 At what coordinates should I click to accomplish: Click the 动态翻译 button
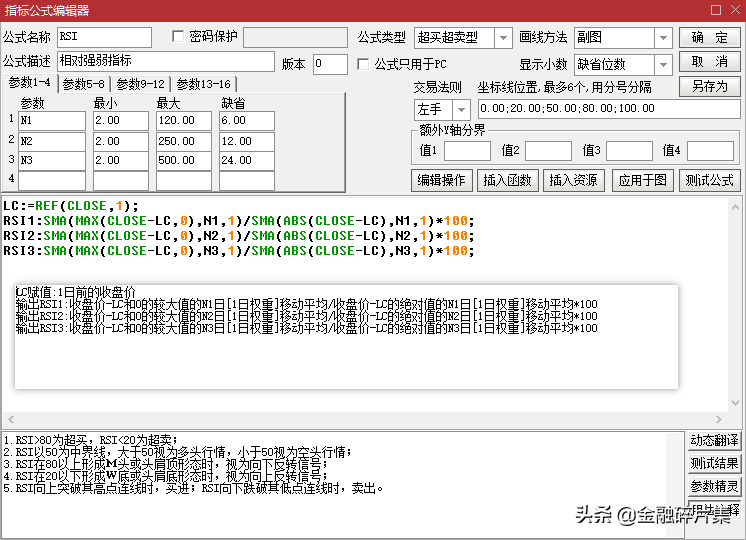[714, 441]
